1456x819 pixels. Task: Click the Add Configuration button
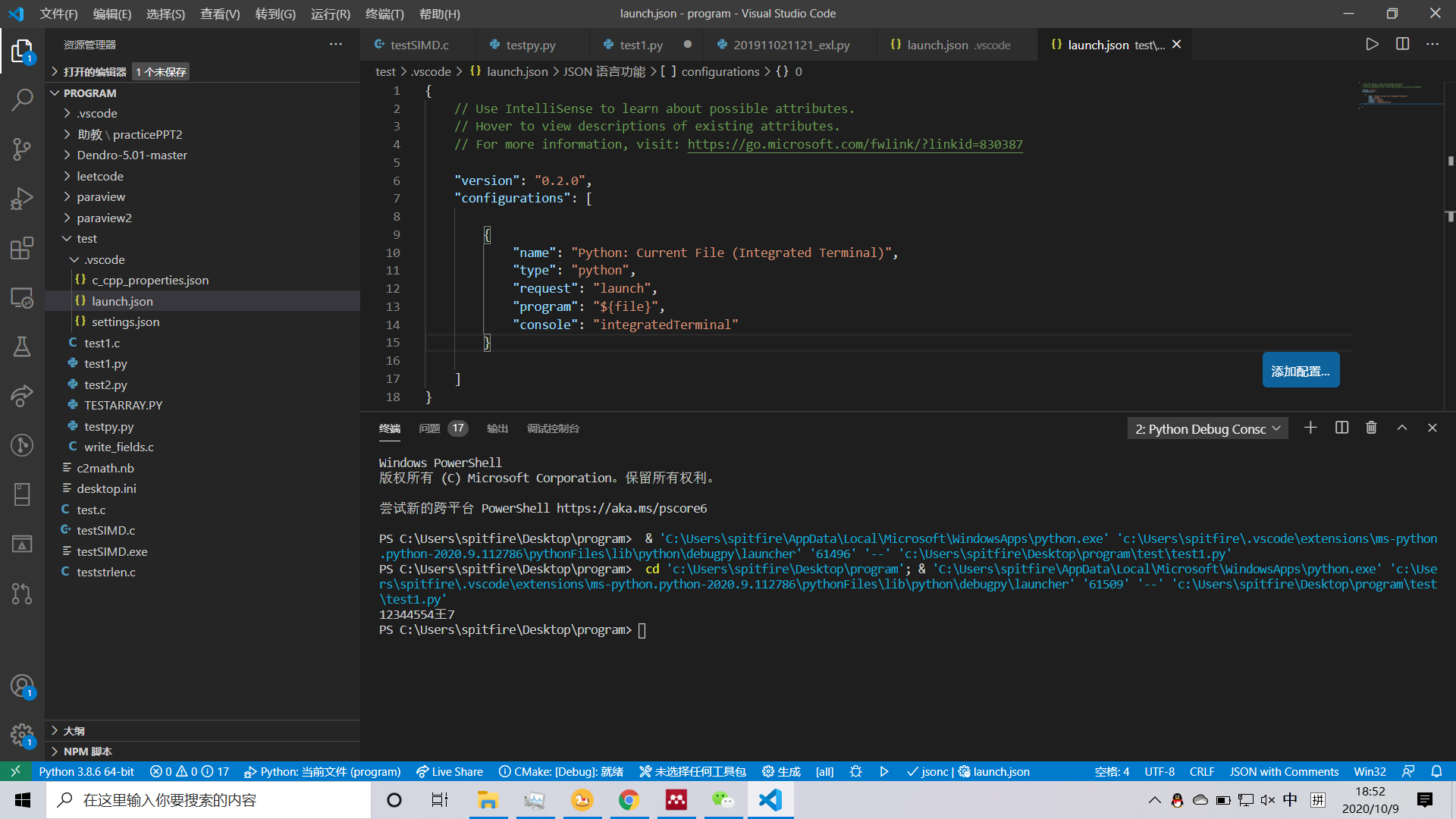[x=1301, y=371]
